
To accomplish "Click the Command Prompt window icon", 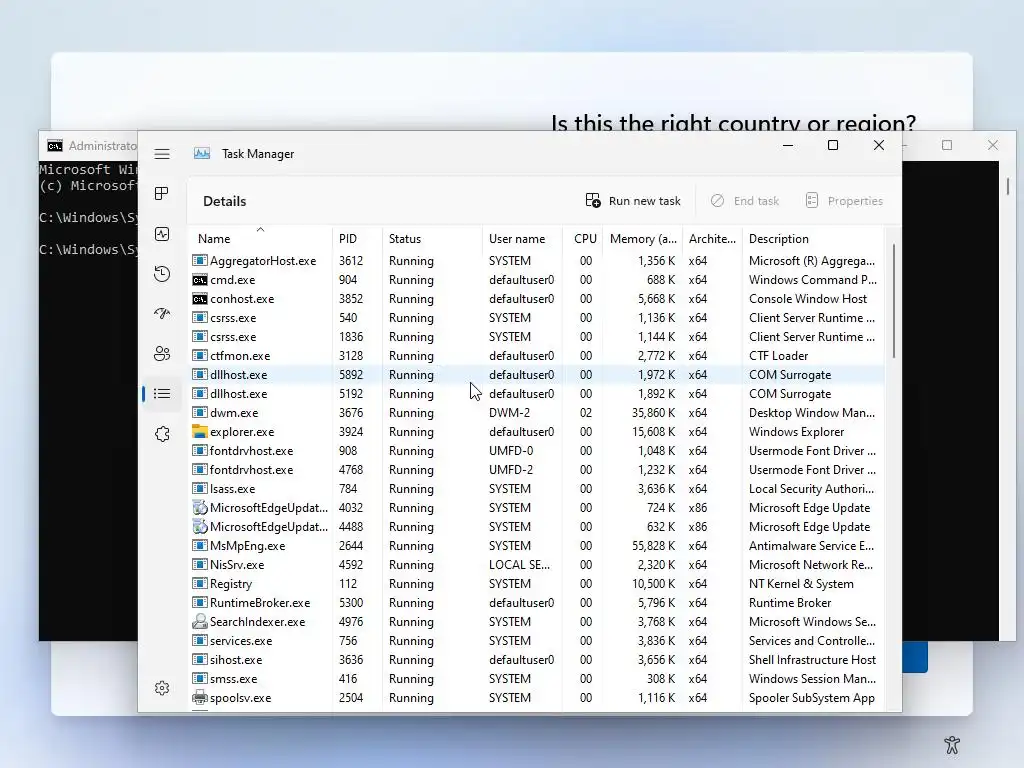I will click(55, 145).
